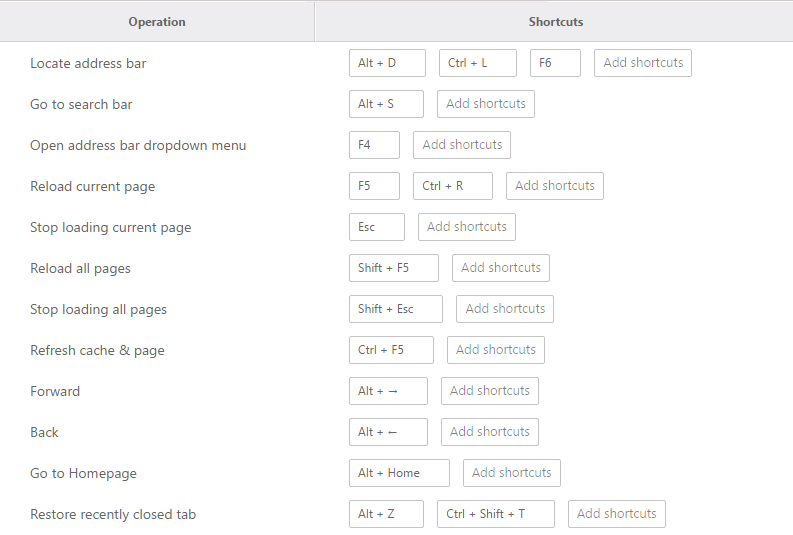Click the Alt + S shortcut box
793x535 pixels.
(x=386, y=104)
